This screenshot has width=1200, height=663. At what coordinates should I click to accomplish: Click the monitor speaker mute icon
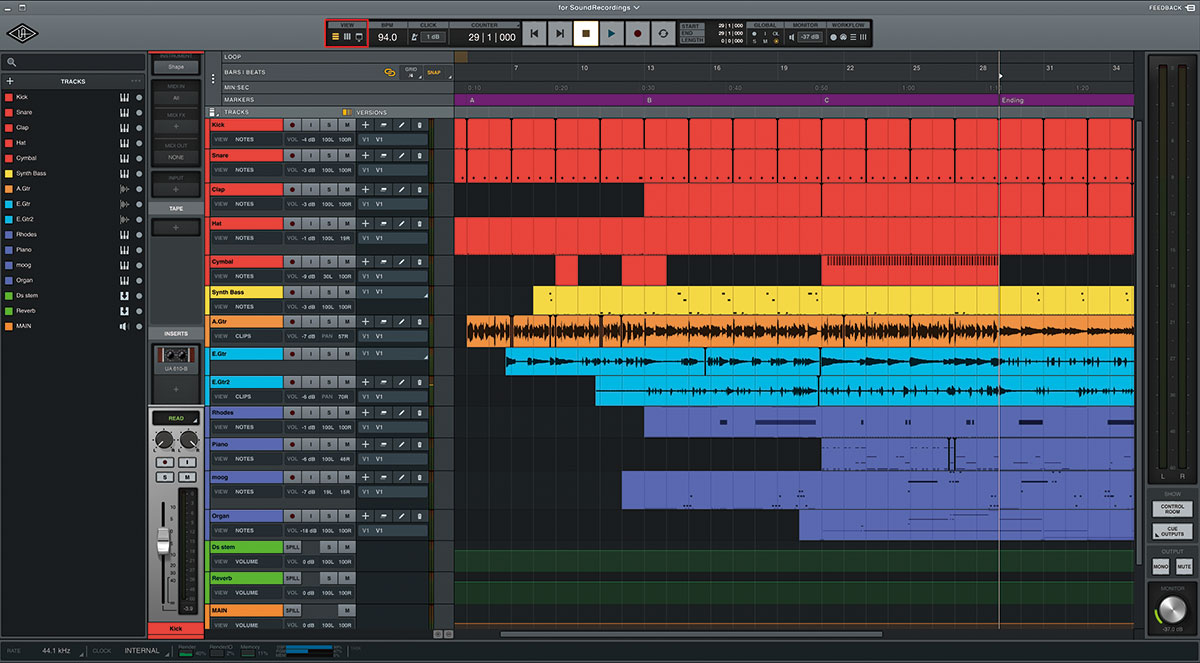tap(792, 37)
